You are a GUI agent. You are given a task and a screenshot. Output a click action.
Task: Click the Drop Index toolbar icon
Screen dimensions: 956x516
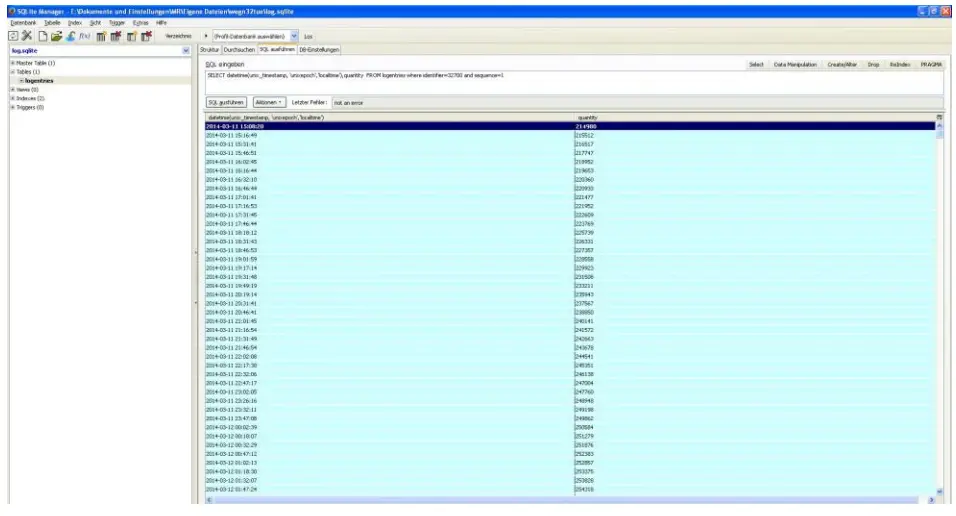(146, 37)
